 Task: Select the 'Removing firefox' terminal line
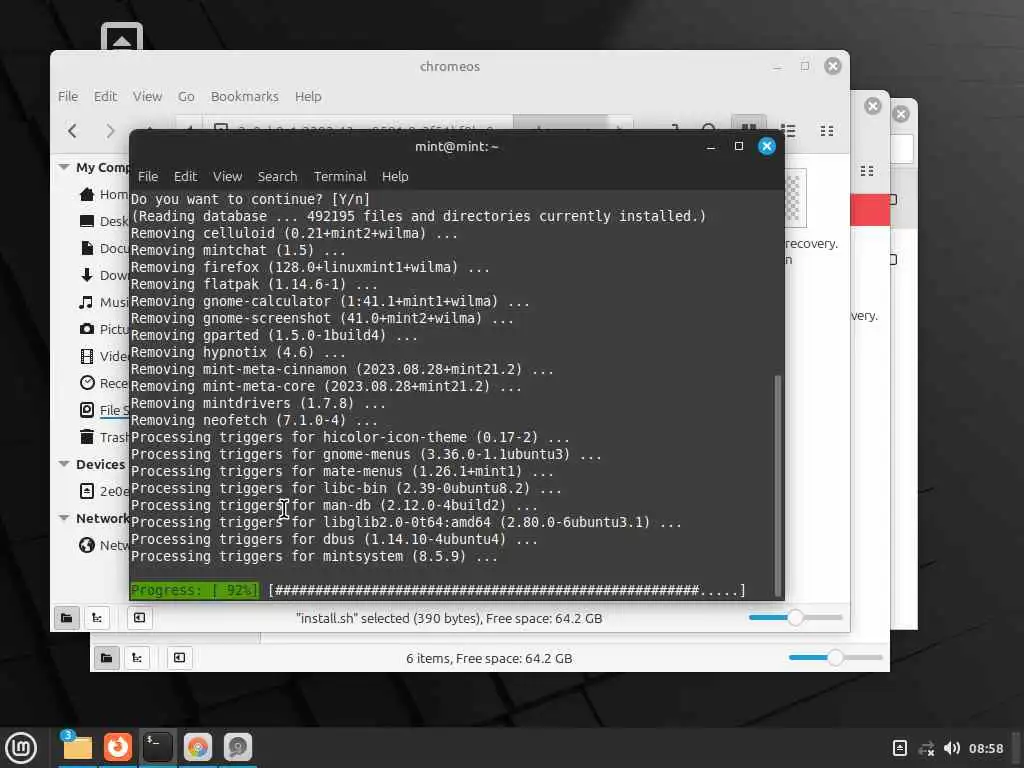tap(310, 267)
